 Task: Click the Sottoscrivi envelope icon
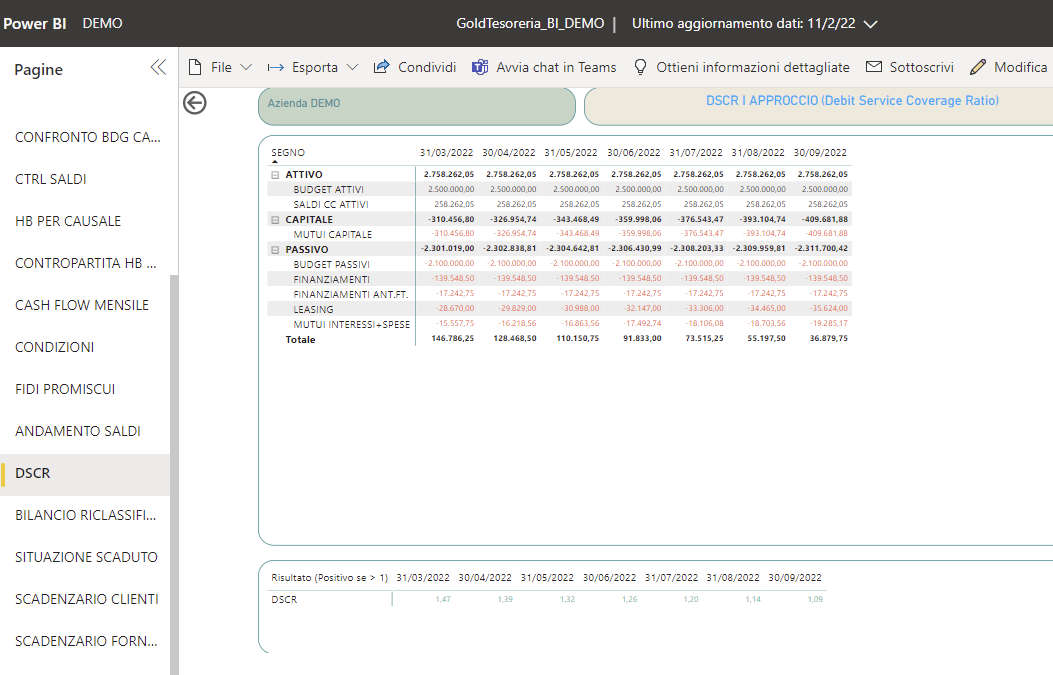point(873,66)
